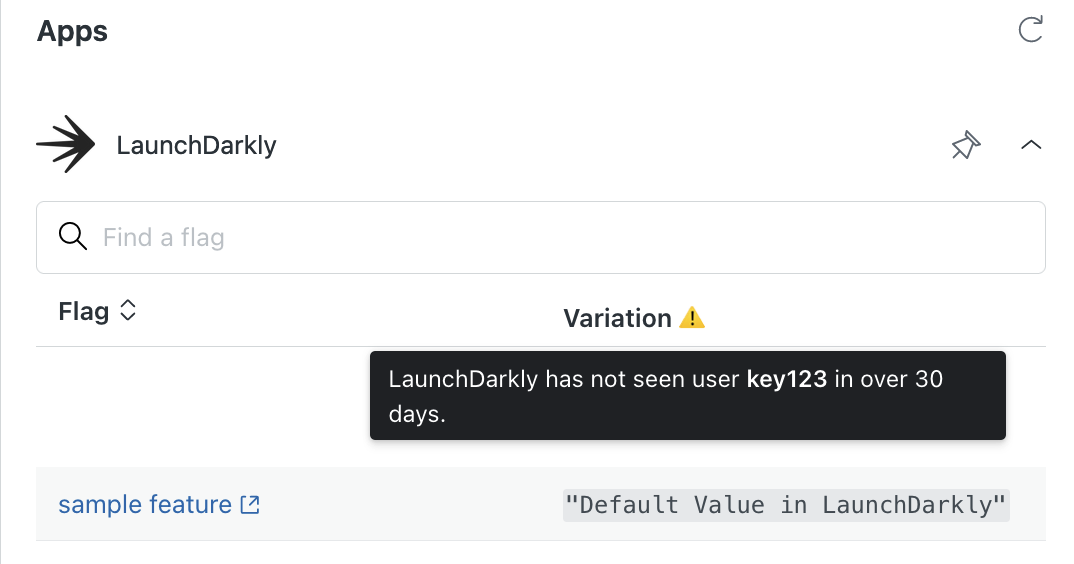Click the dark tooltip about unseen user
The image size is (1074, 564).
click(x=688, y=395)
